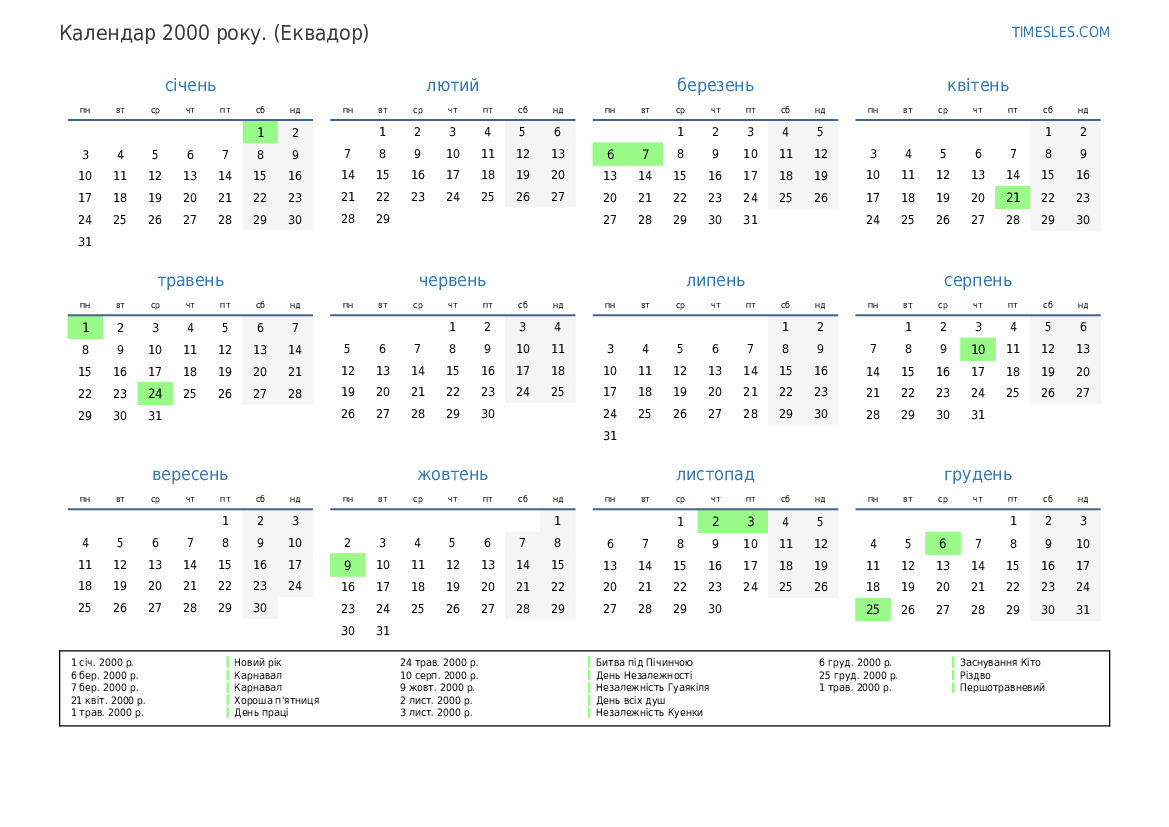Select highlighted May 24 holiday date
The image size is (1169, 827).
pyautogui.click(x=155, y=393)
